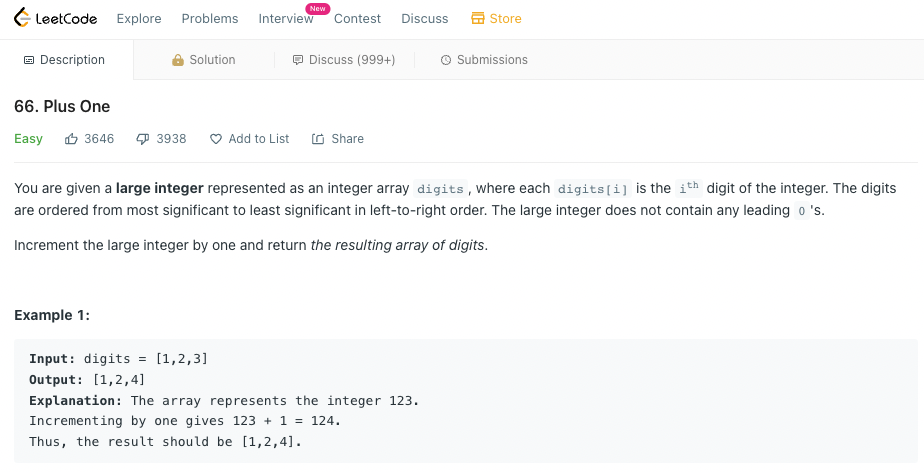Click the LeetCode logo

[55, 18]
